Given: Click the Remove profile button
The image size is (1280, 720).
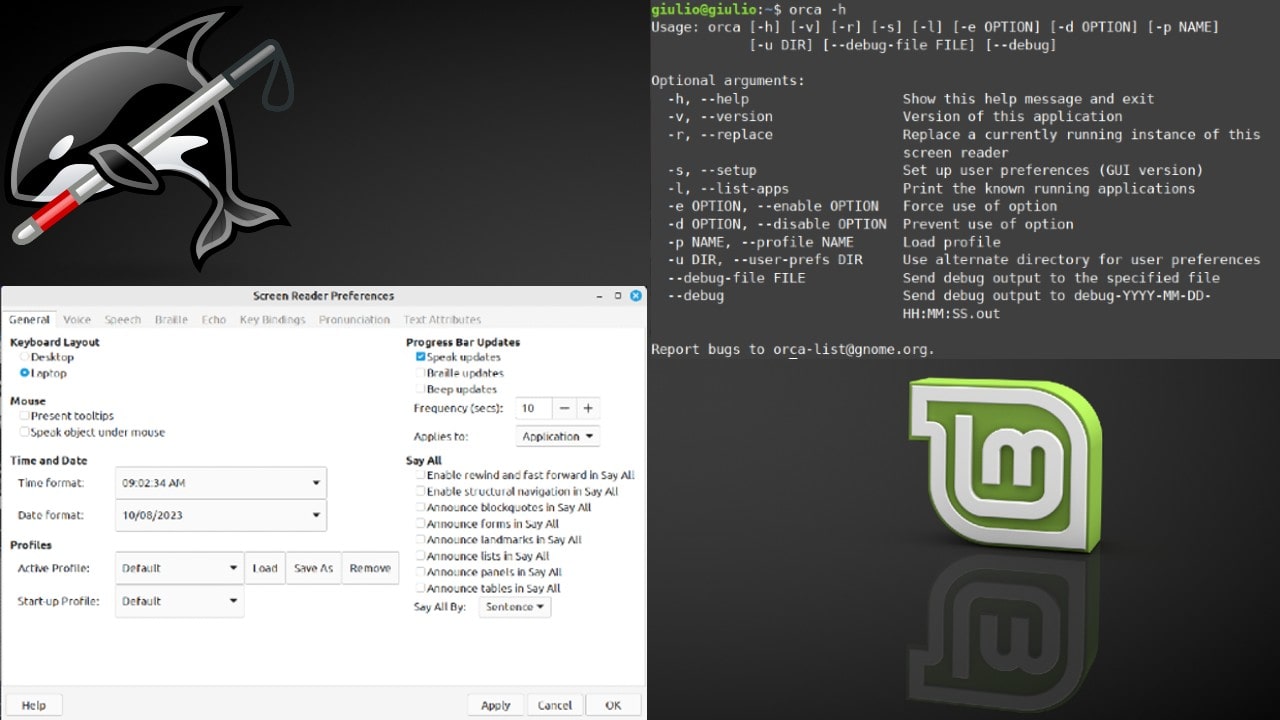Looking at the screenshot, I should (370, 568).
